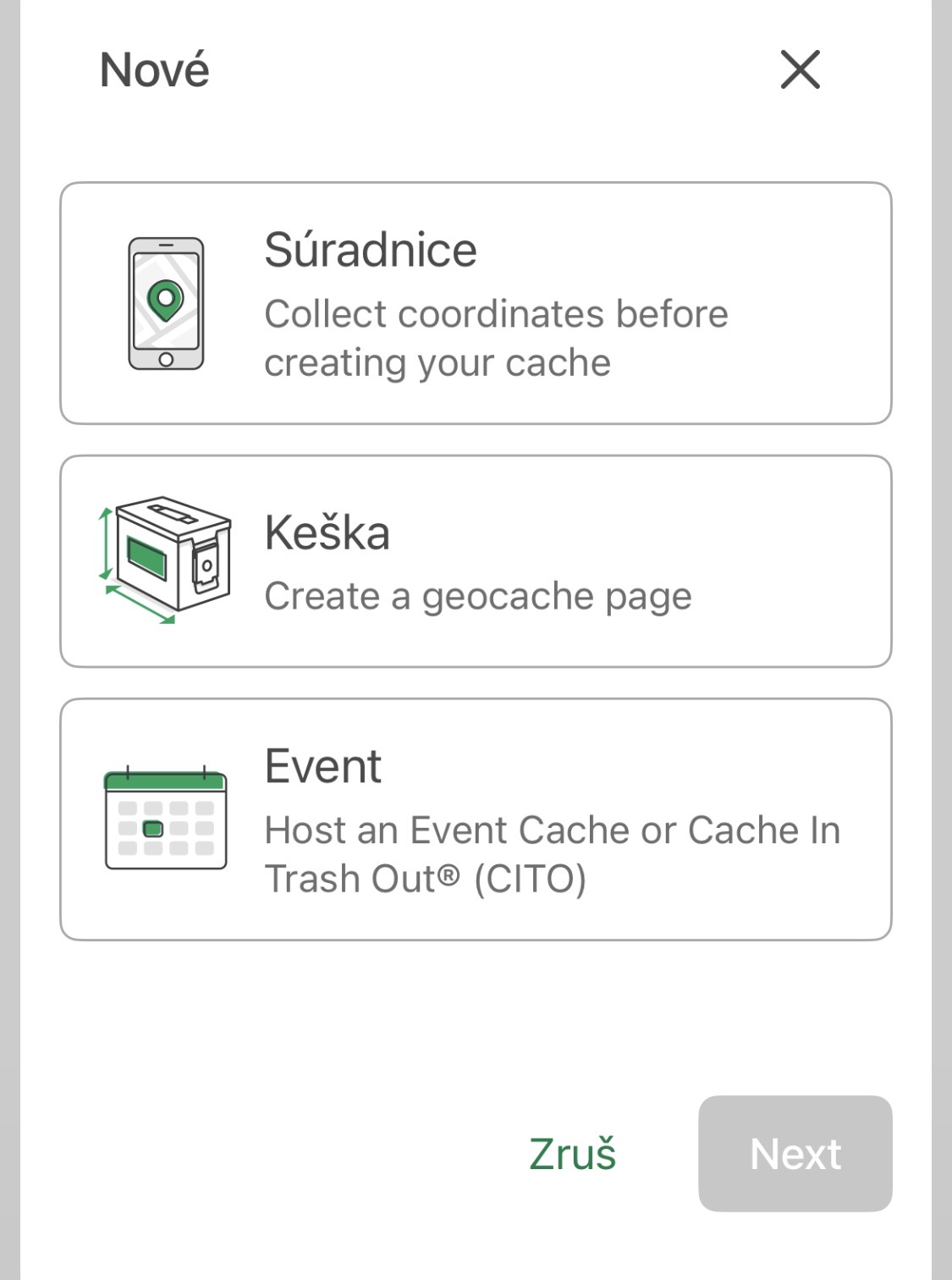Screen dimensions: 952x1280
Task: Tap the home button on the phone icon
Action: point(166,360)
